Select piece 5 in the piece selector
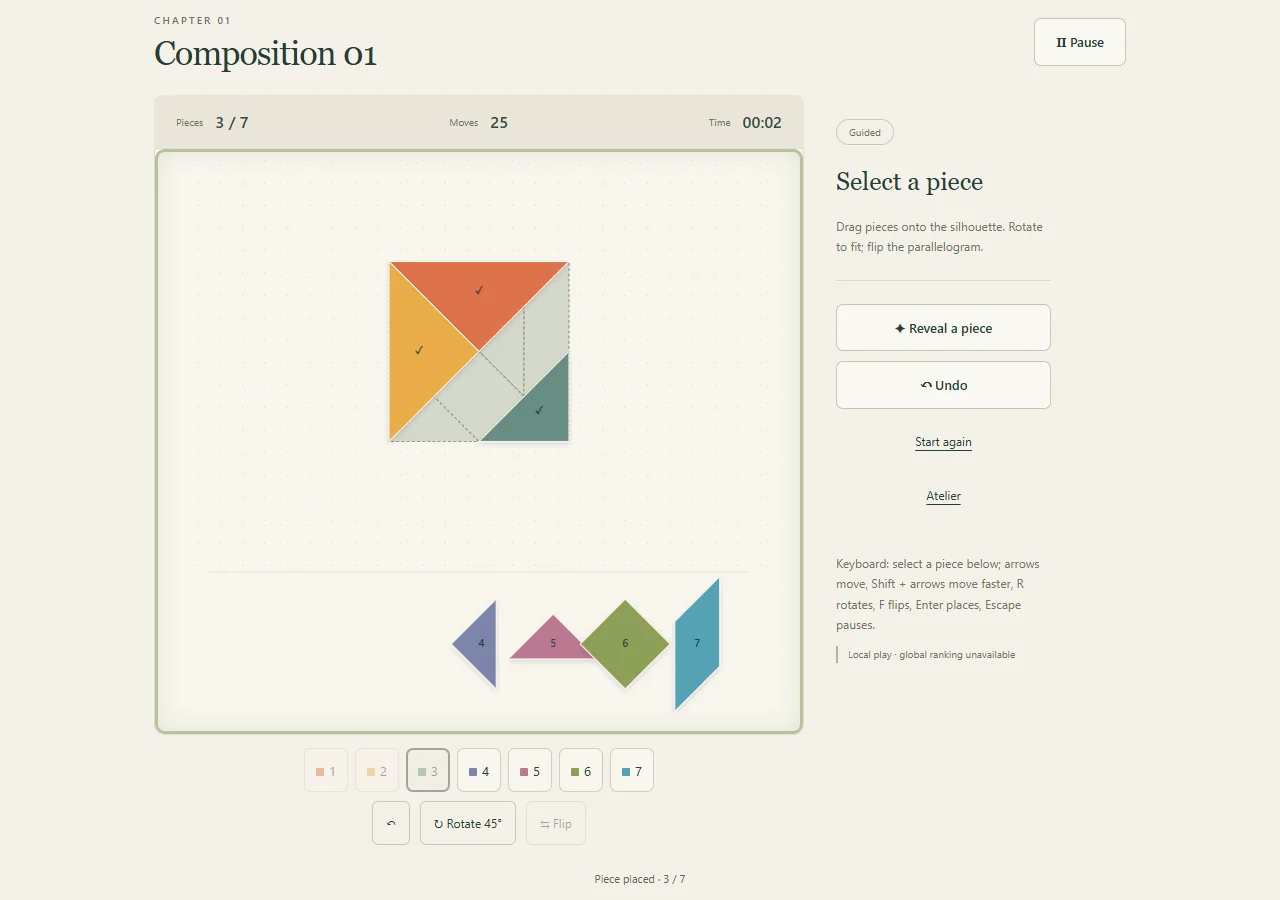This screenshot has width=1280, height=900. [530, 770]
